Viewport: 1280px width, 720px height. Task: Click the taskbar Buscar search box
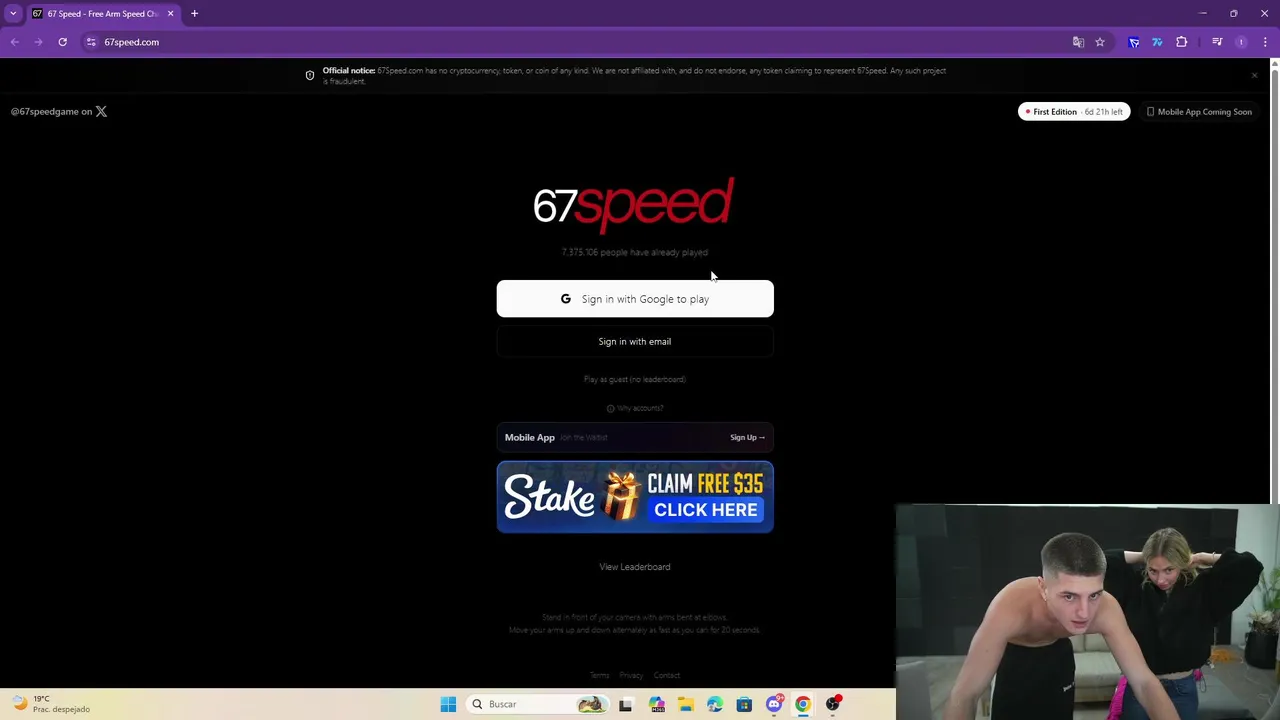(539, 704)
